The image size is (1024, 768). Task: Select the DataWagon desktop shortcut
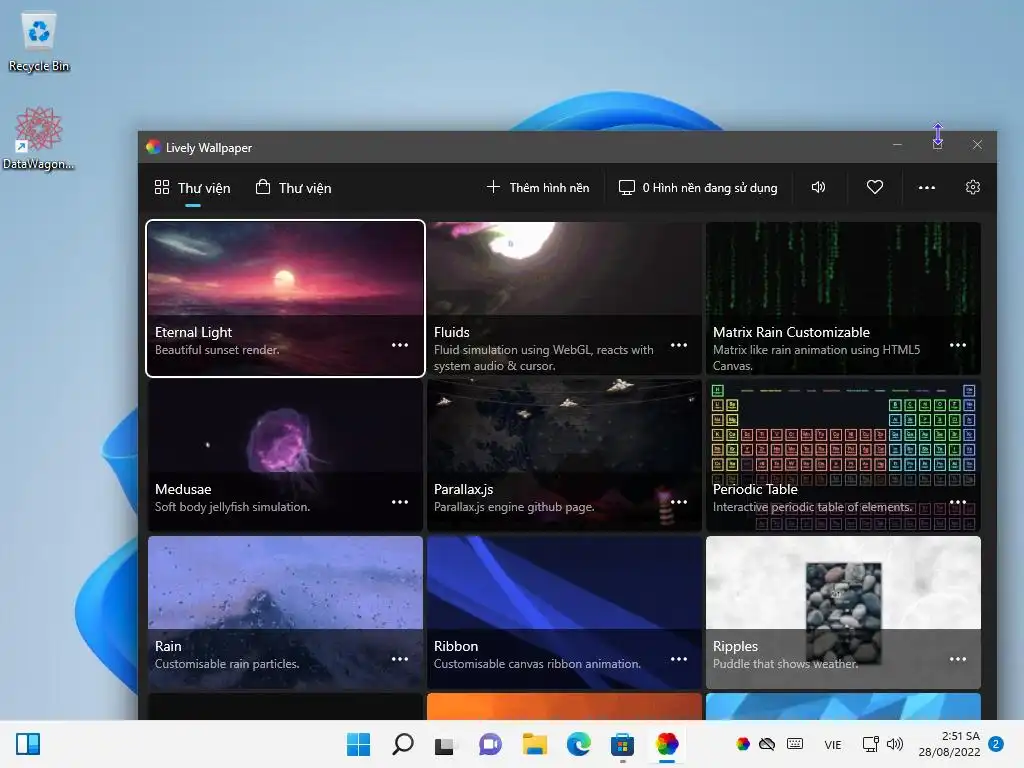click(x=39, y=139)
